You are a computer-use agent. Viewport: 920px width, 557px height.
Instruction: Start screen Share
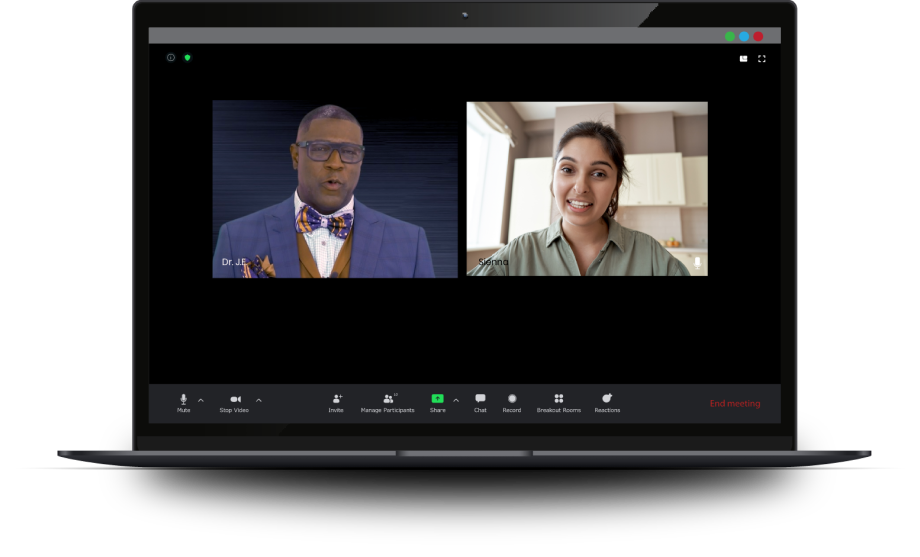pos(438,403)
